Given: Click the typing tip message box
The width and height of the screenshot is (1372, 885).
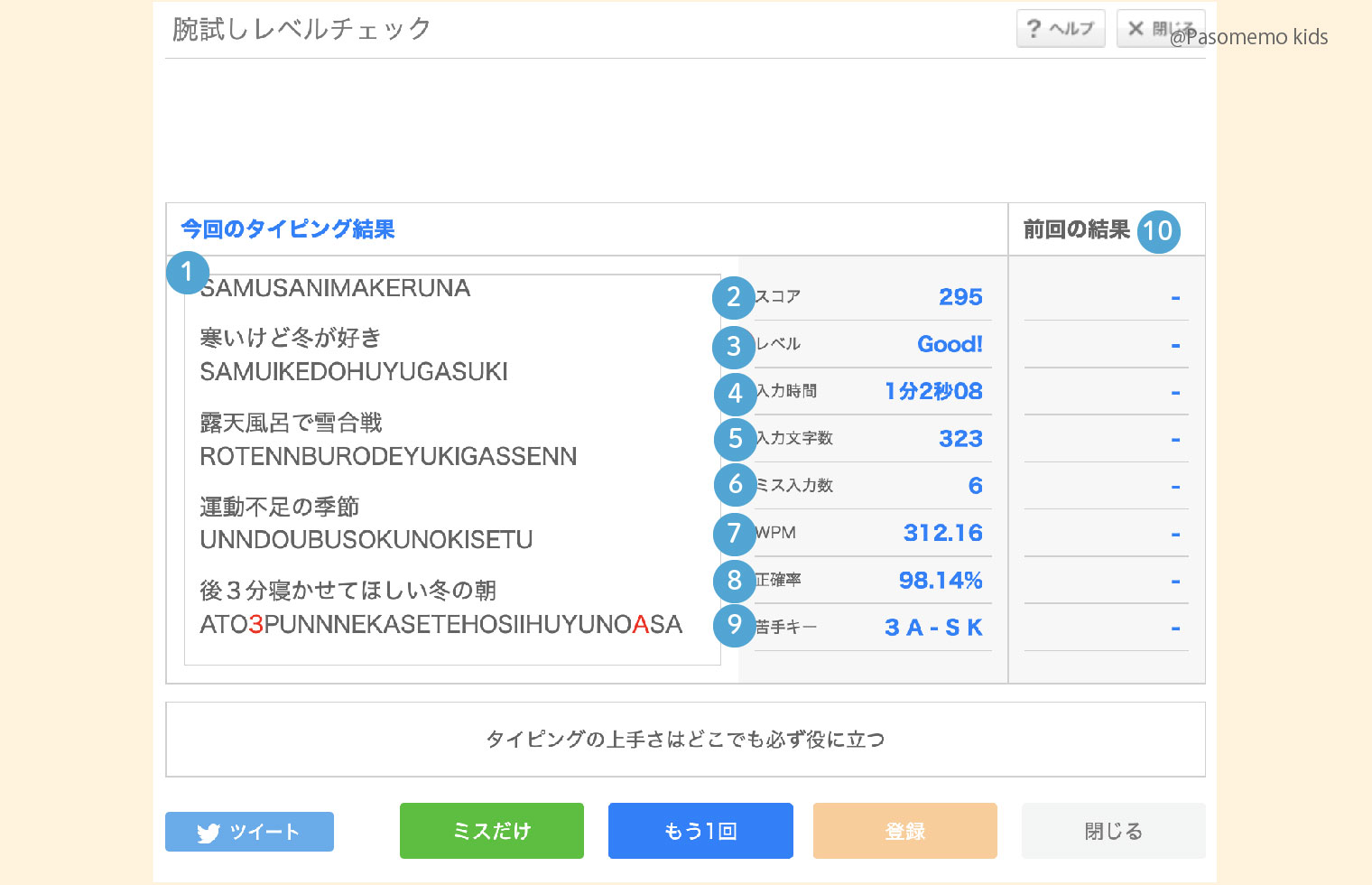Looking at the screenshot, I should point(685,740).
